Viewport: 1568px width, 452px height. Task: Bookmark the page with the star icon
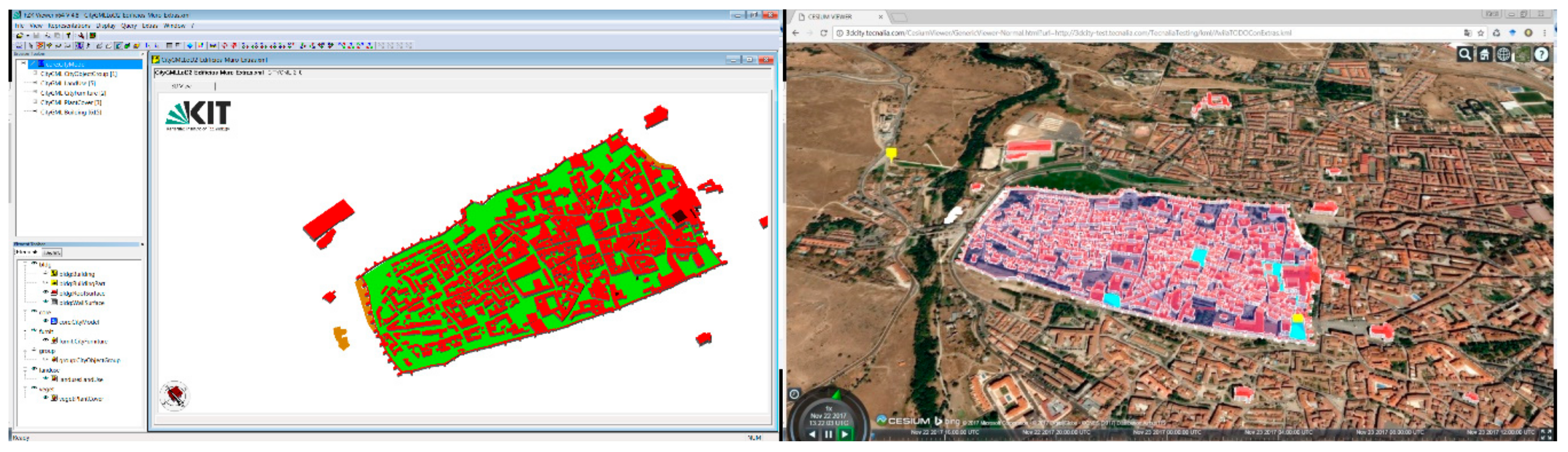1480,33
